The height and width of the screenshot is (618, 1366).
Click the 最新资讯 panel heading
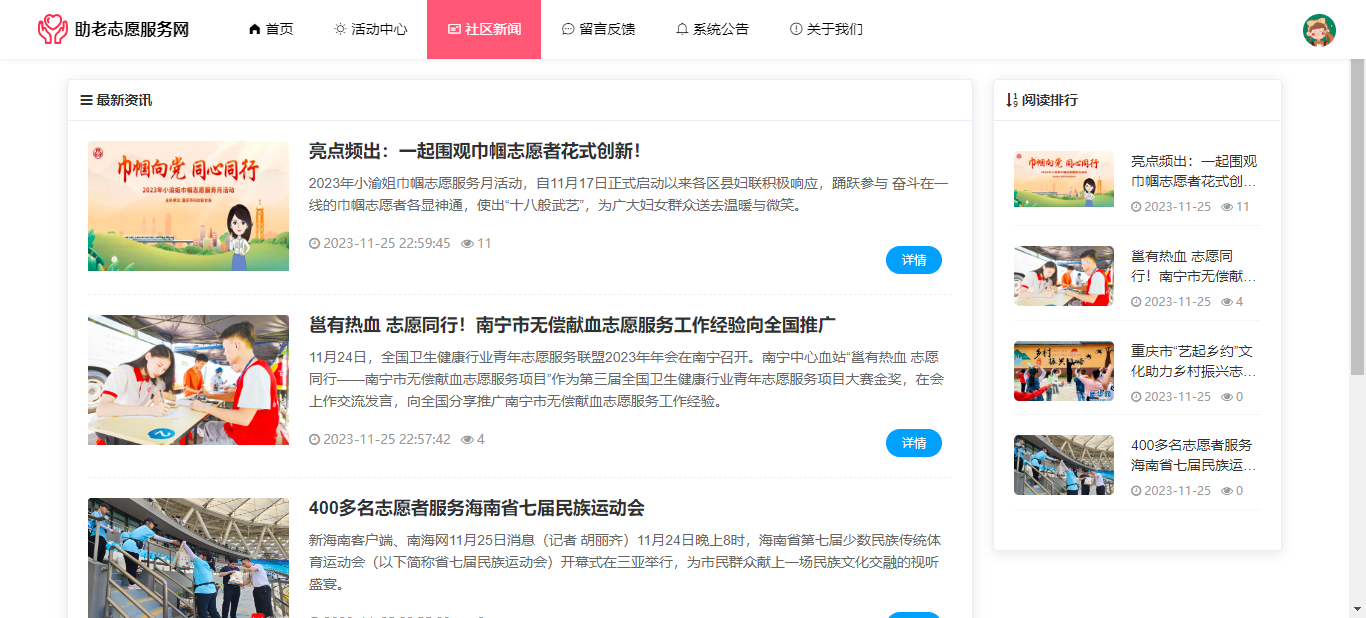pos(124,100)
